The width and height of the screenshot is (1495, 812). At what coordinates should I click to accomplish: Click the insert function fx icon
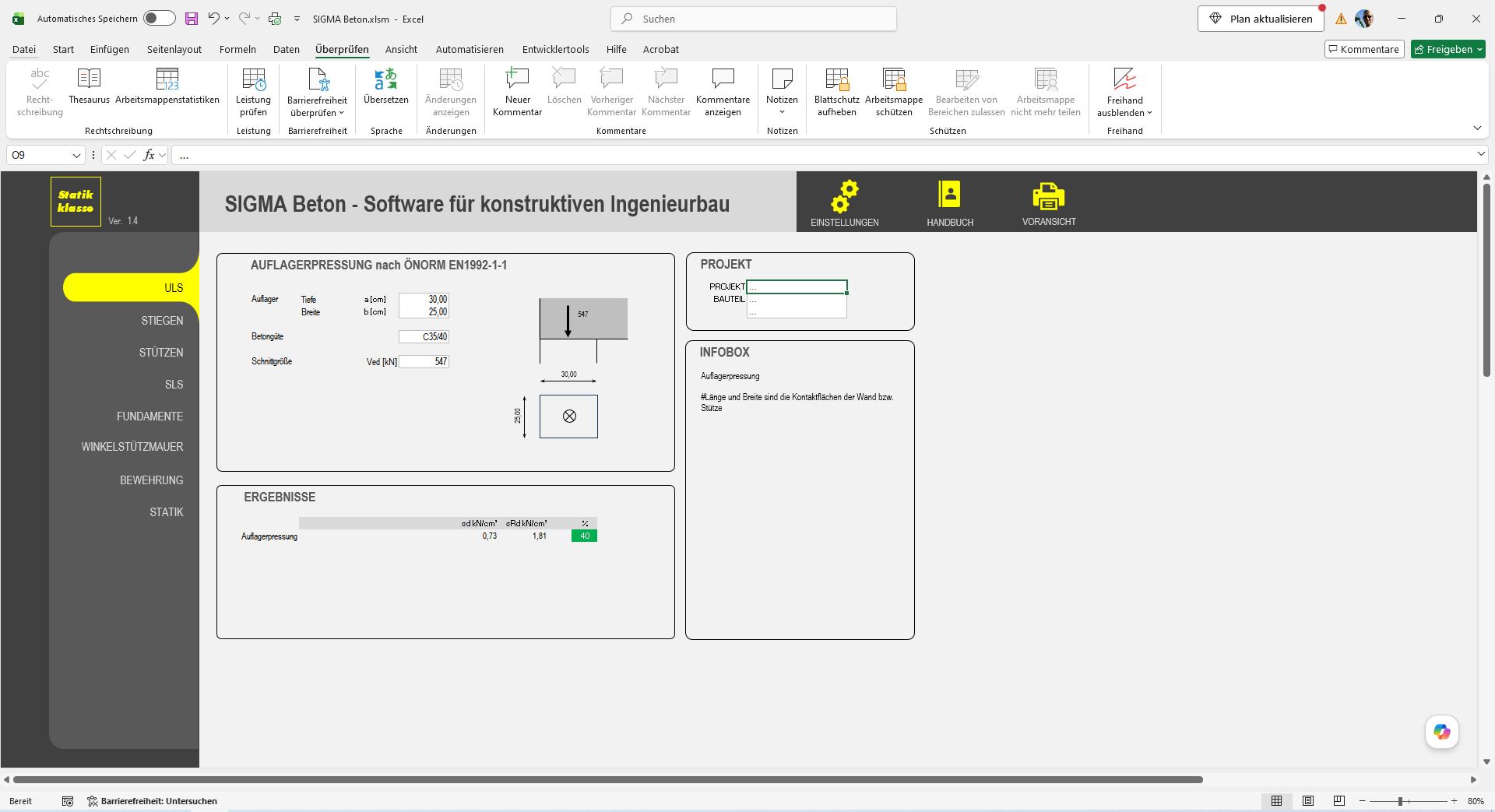tap(149, 155)
